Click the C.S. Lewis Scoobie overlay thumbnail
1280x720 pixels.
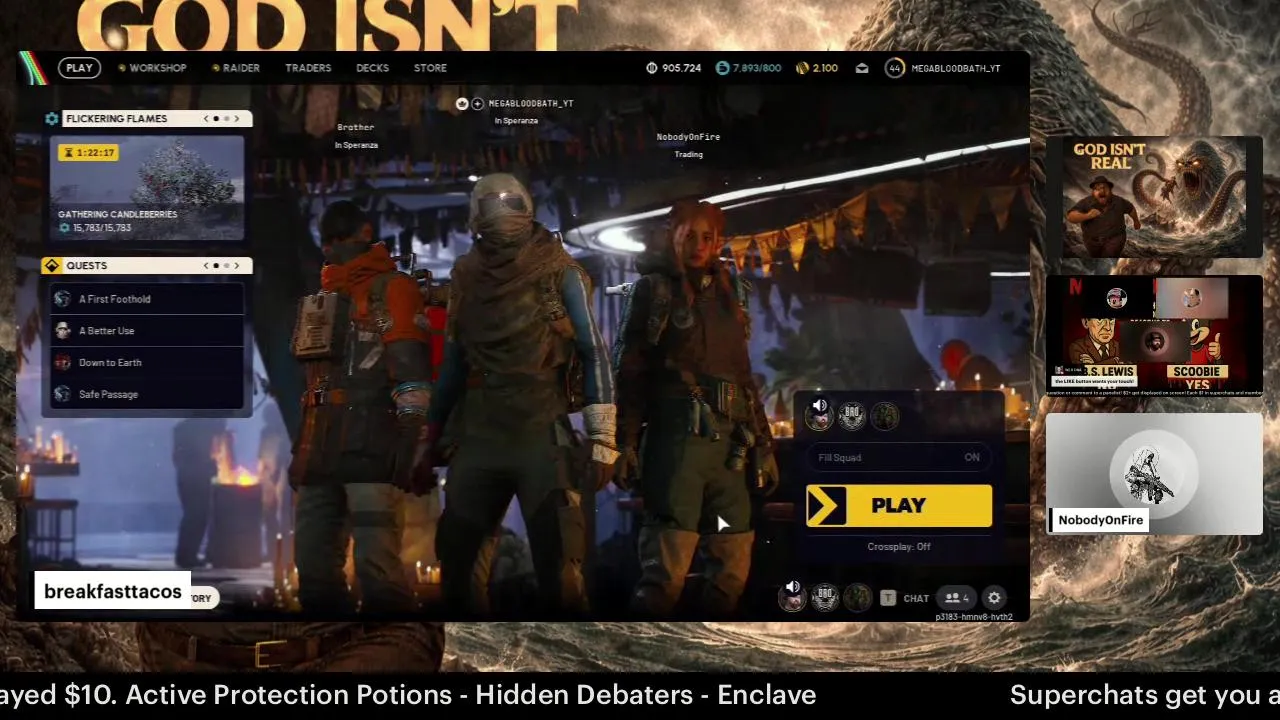(1154, 336)
